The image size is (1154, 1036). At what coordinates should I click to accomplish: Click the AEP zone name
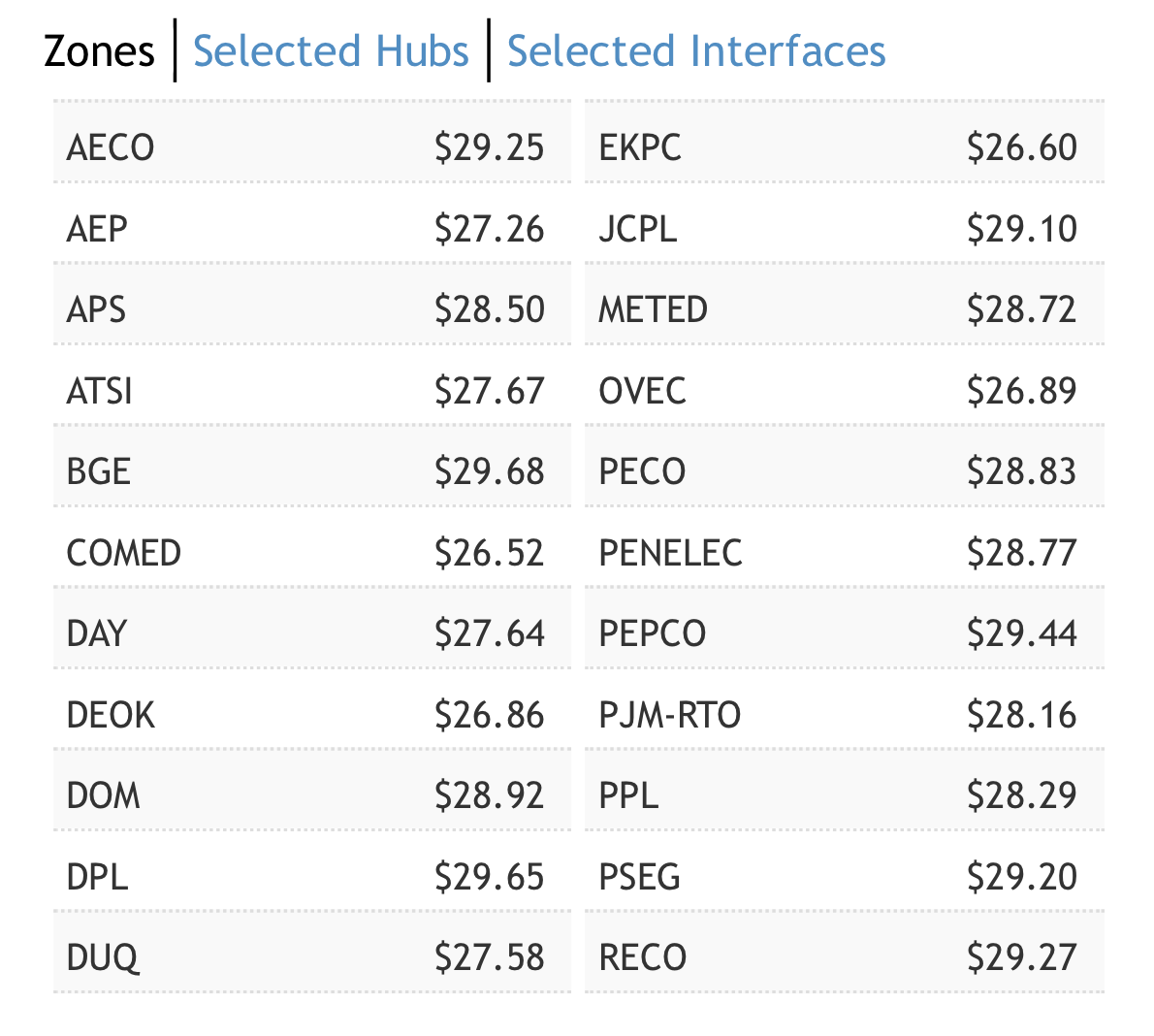[x=97, y=229]
